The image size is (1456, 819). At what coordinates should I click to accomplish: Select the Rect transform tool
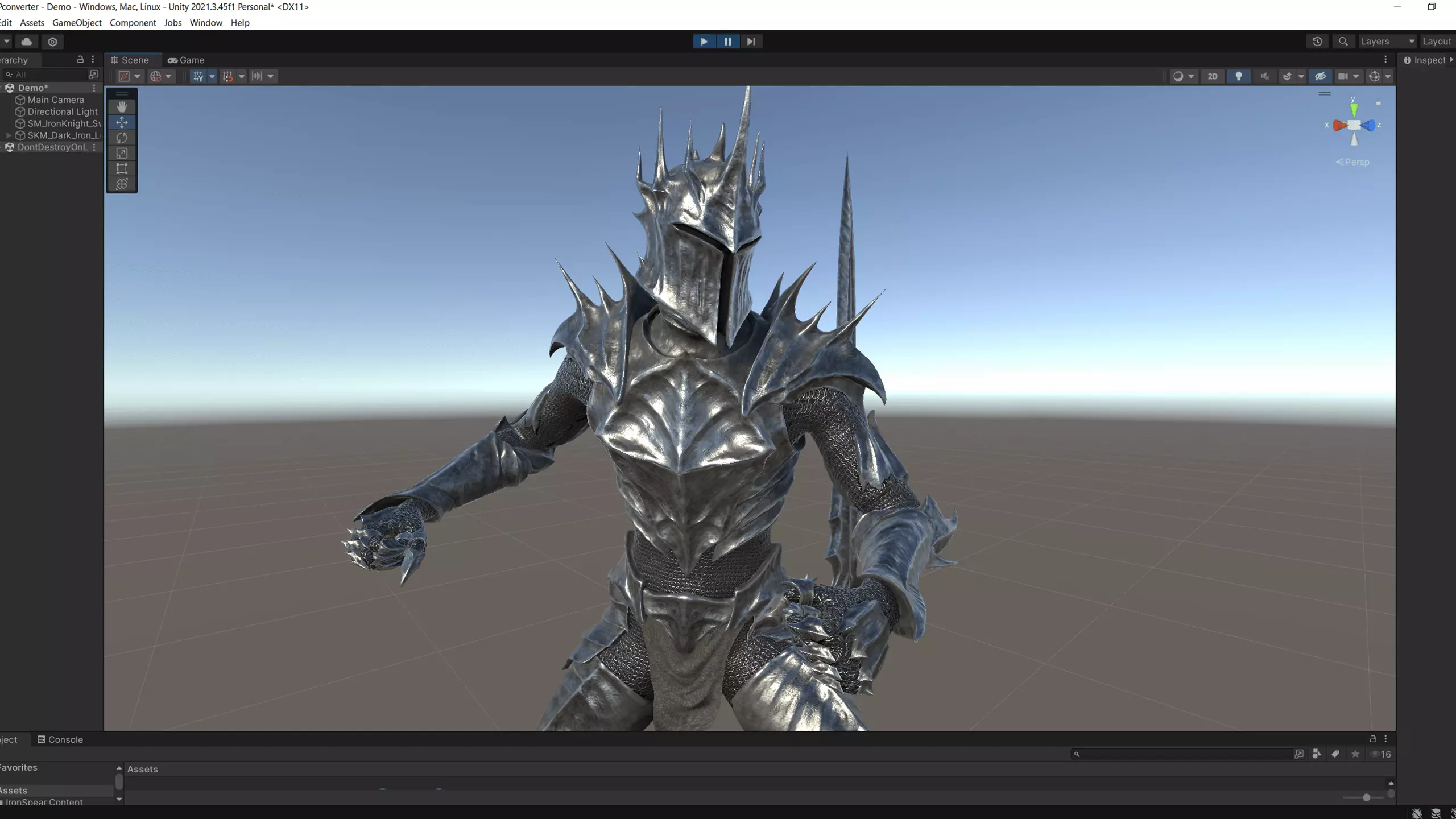coord(122,168)
